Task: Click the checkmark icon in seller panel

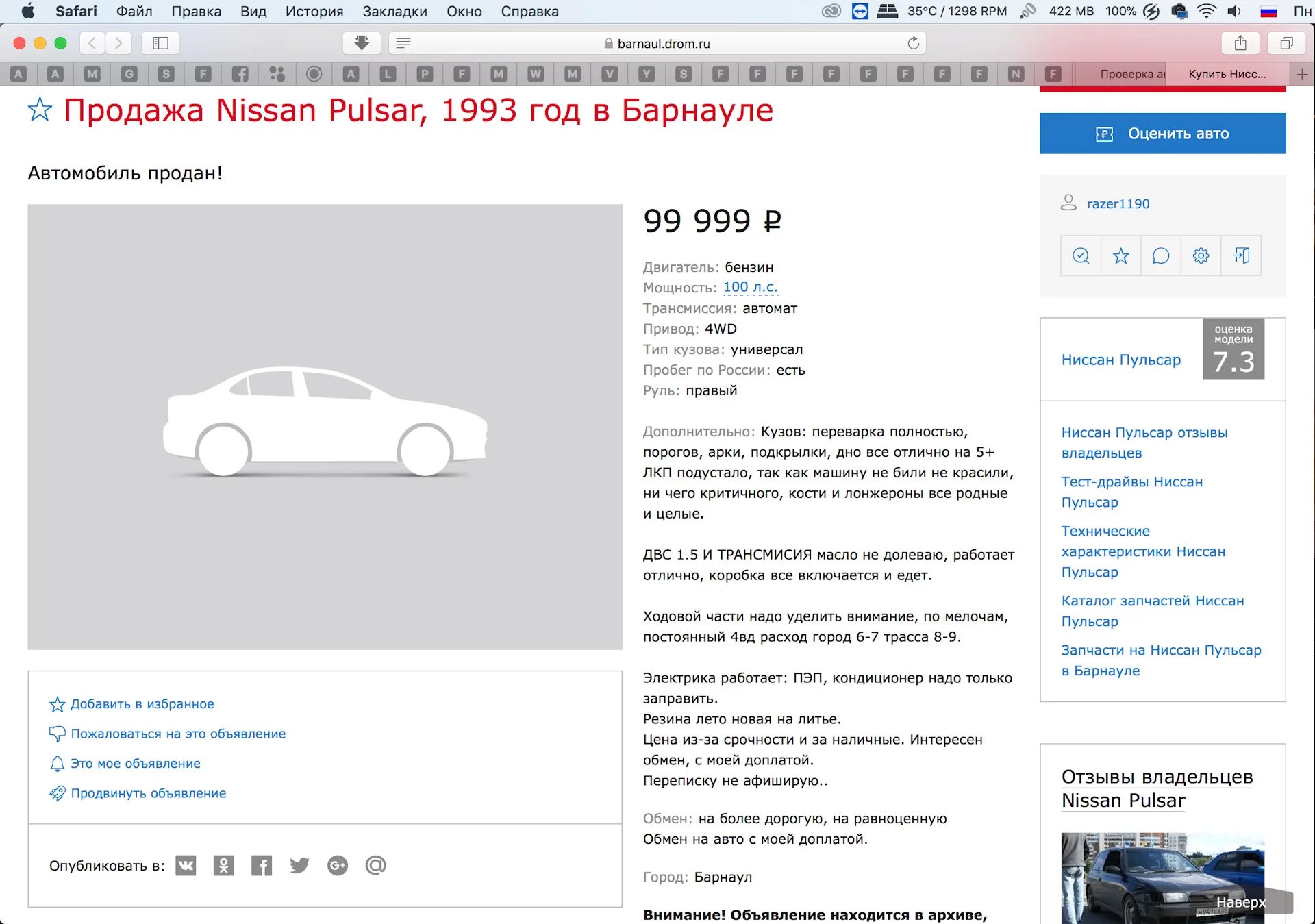Action: 1081,255
